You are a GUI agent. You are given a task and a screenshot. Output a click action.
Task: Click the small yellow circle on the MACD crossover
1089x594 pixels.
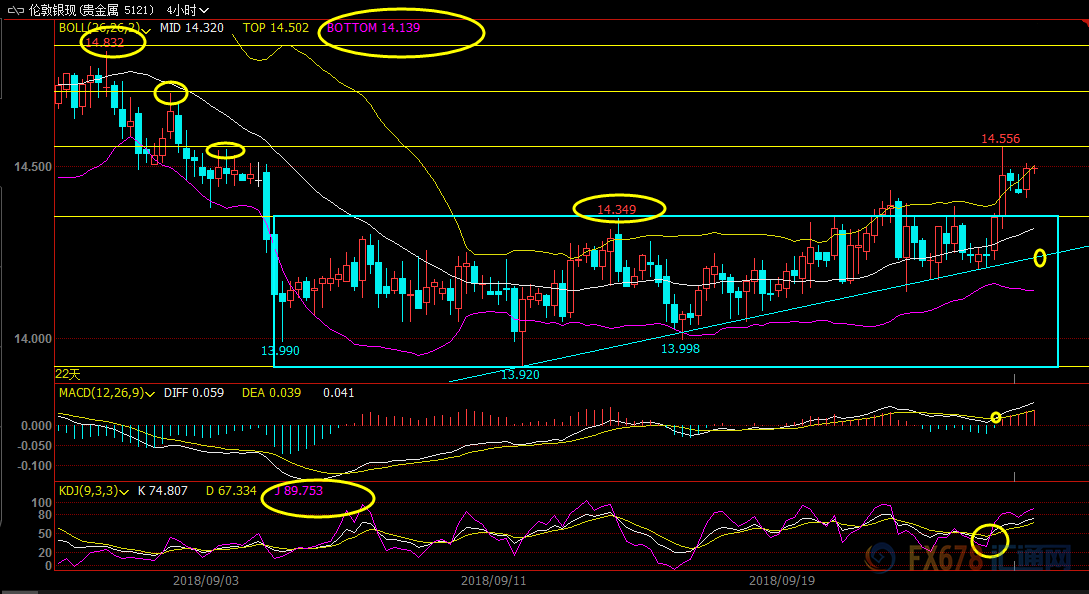coord(996,417)
